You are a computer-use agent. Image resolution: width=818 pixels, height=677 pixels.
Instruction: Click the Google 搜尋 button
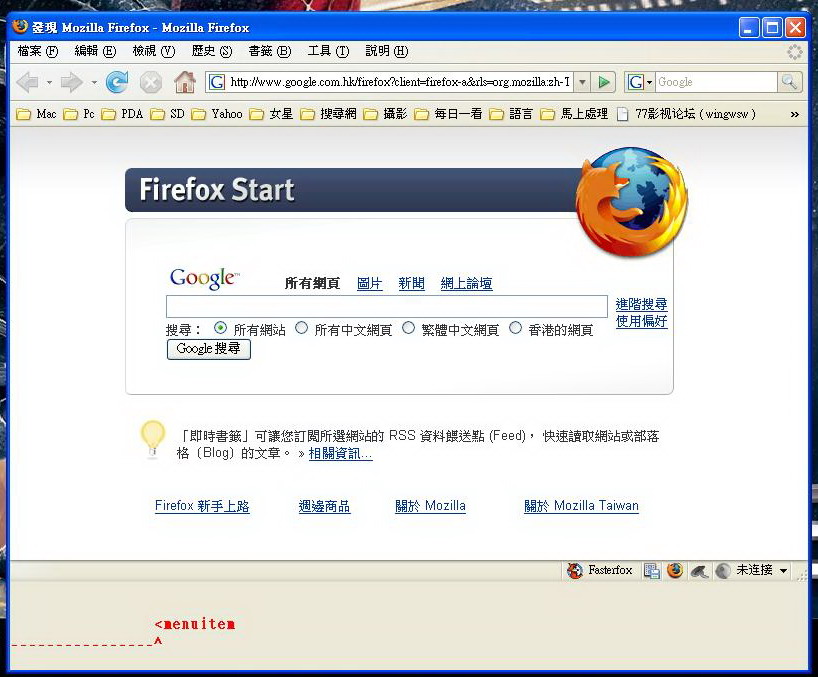pyautogui.click(x=209, y=349)
